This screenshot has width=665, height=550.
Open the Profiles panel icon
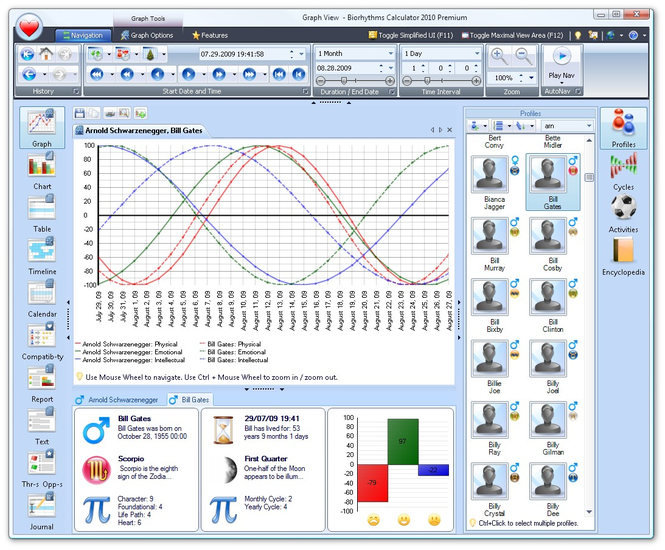click(x=623, y=128)
